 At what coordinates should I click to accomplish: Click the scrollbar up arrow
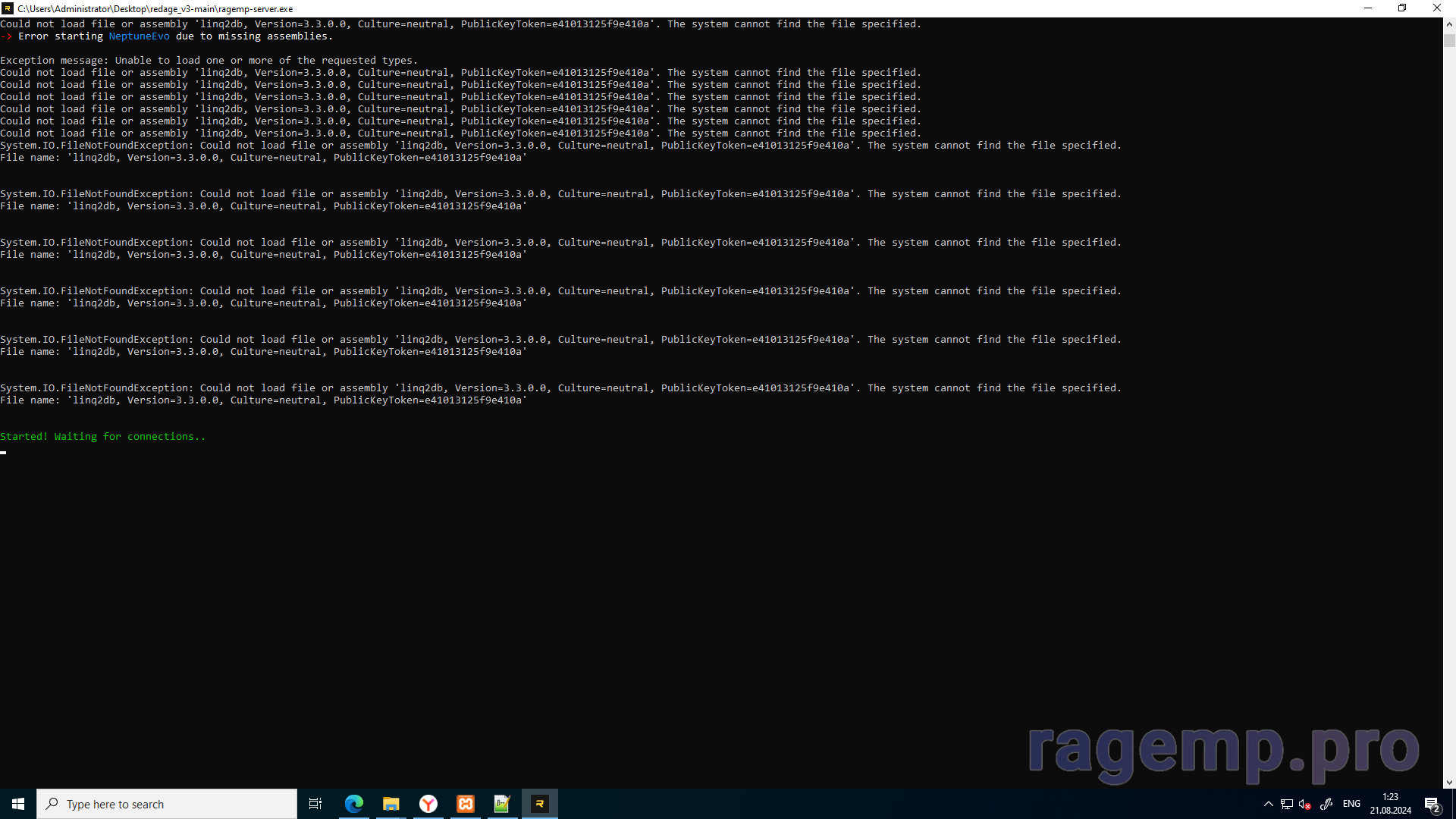point(1449,24)
